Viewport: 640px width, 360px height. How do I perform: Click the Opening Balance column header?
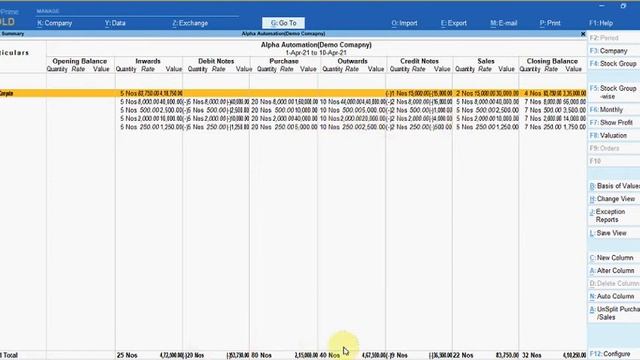click(x=80, y=61)
